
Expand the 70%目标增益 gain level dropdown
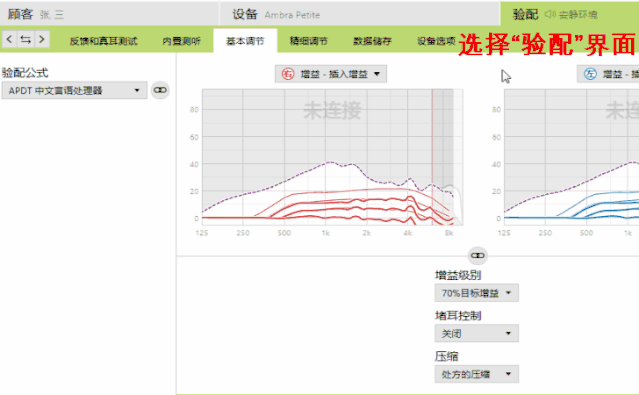pos(476,293)
